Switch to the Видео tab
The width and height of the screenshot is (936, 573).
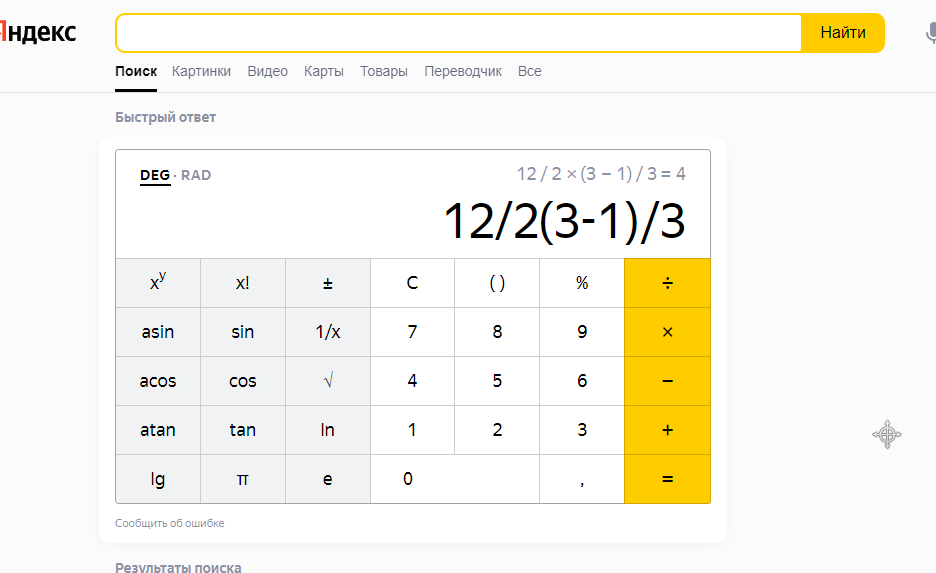pyautogui.click(x=267, y=71)
